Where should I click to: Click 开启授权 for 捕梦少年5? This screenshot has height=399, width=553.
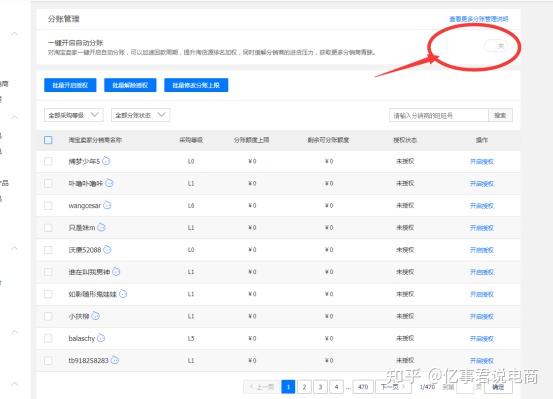click(482, 162)
